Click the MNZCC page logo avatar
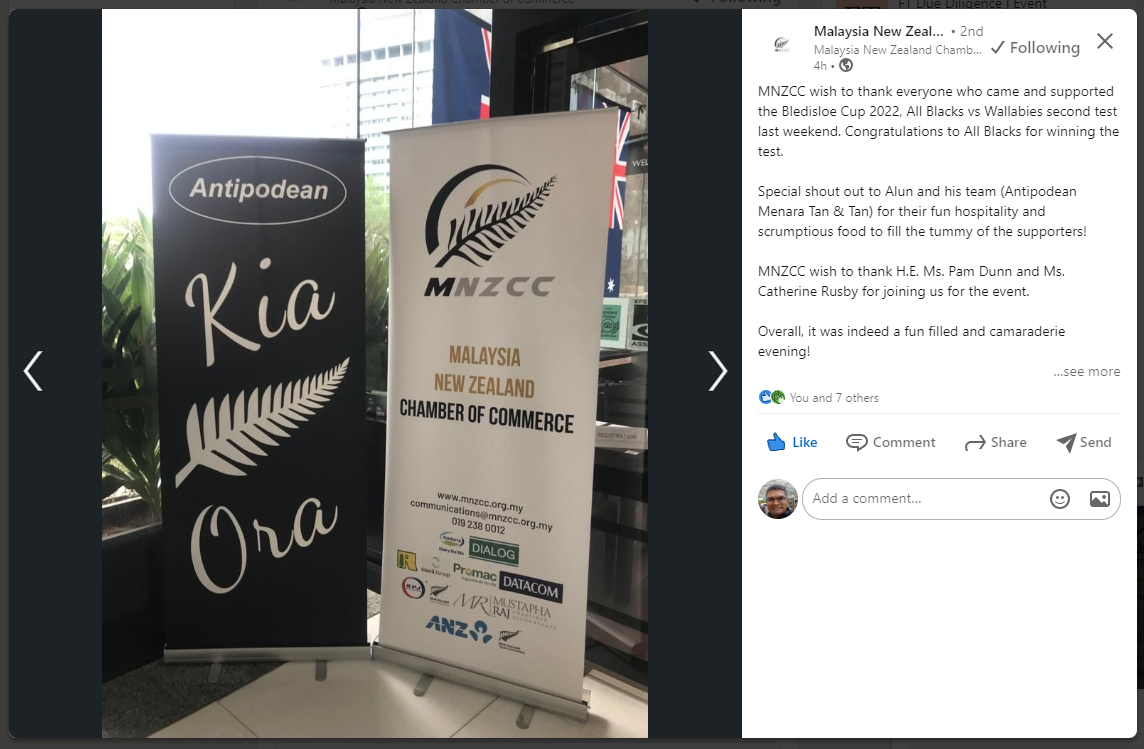This screenshot has height=749, width=1144. point(781,45)
